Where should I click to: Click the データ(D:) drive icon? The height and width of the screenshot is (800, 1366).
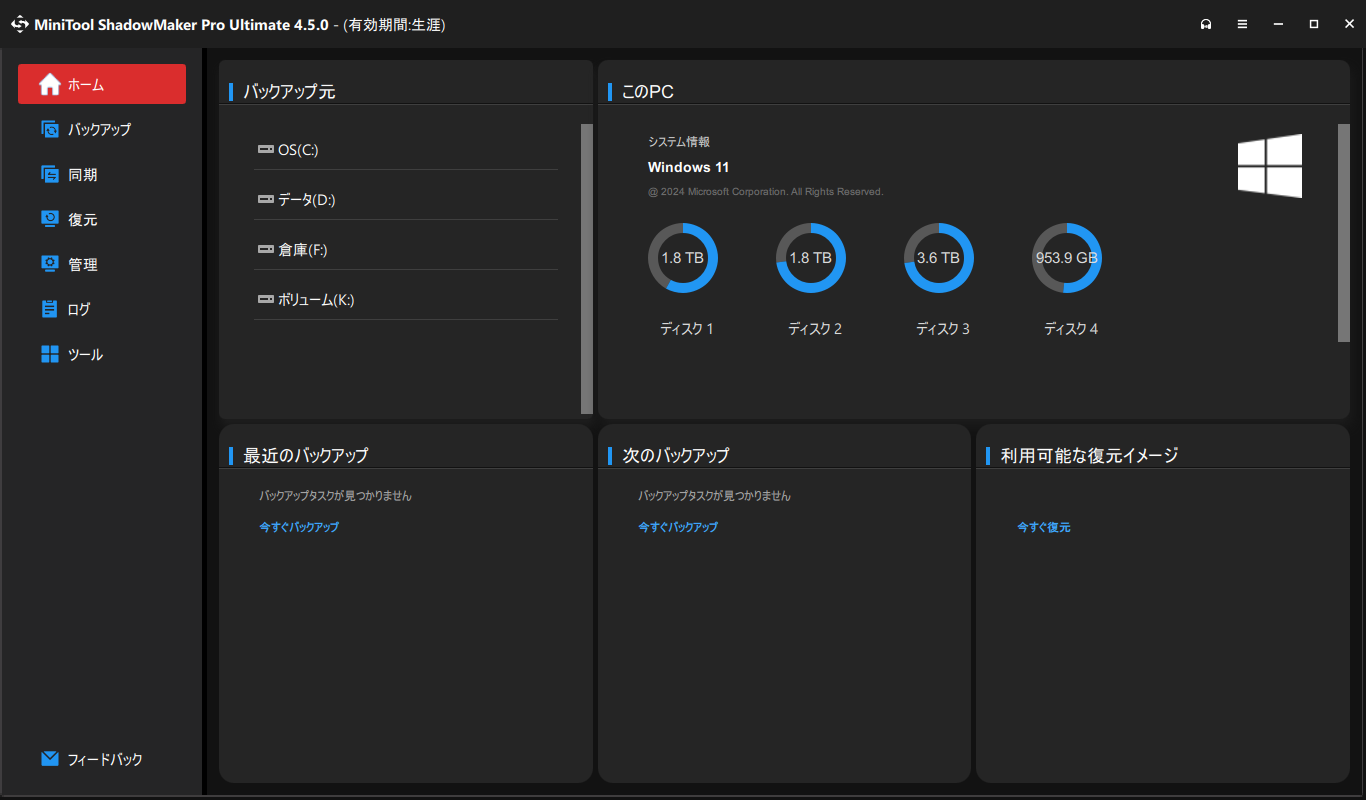click(x=265, y=200)
